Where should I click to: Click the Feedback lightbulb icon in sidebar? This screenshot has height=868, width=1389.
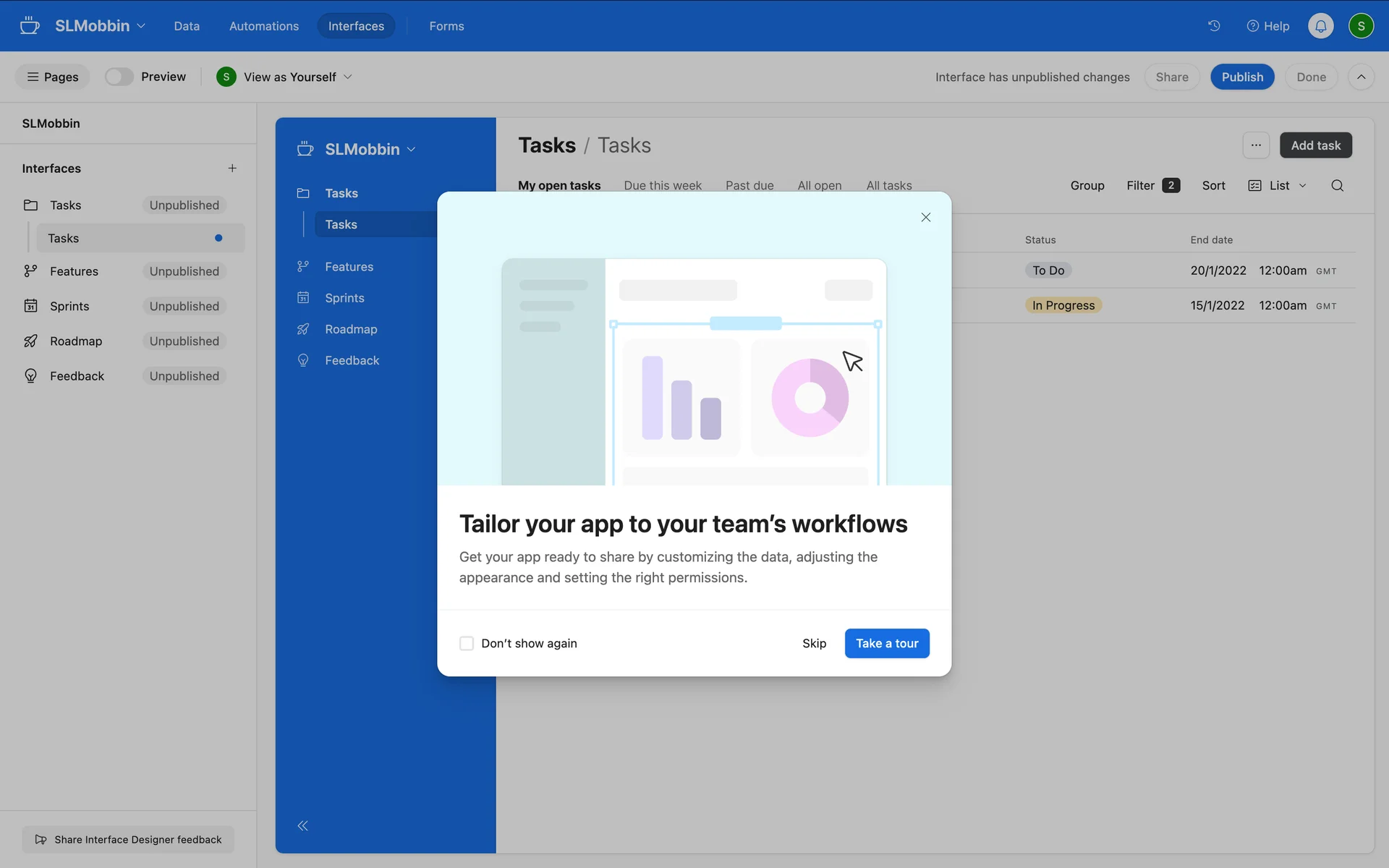click(303, 360)
